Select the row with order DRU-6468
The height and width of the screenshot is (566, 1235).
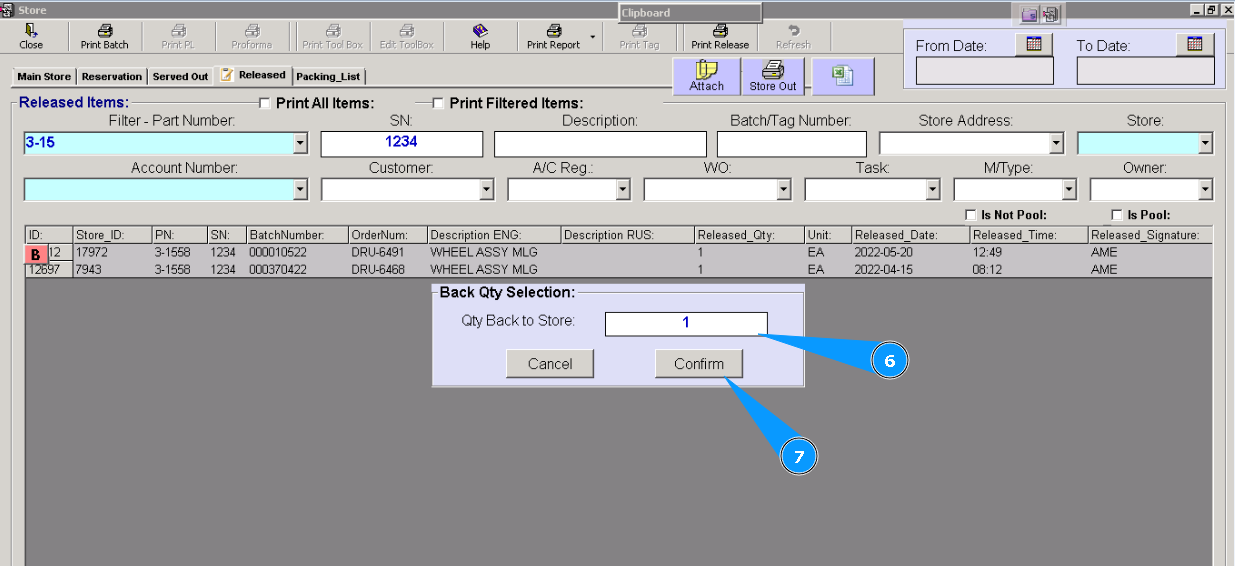(x=618, y=270)
